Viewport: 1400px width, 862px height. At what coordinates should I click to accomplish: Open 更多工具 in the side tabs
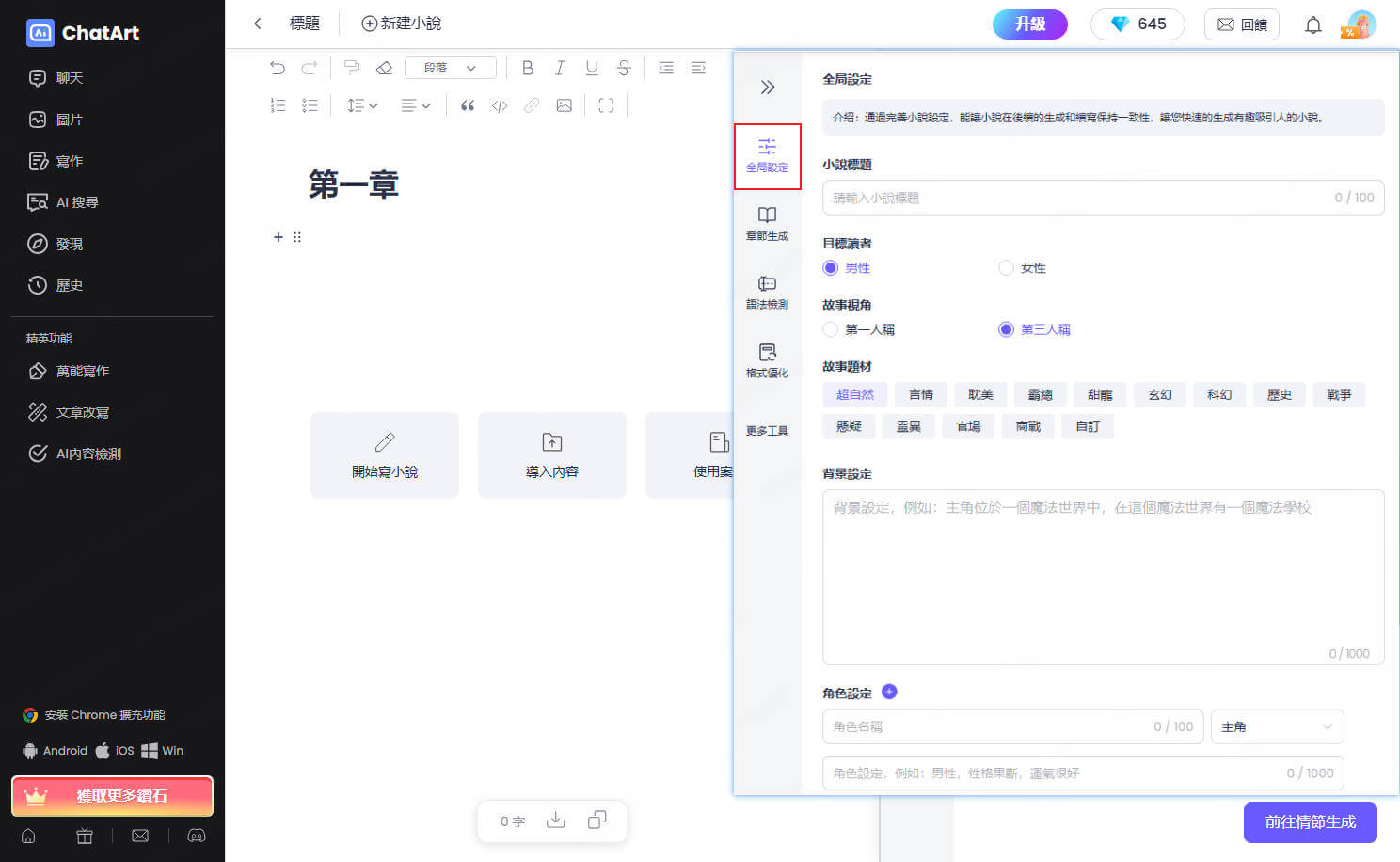point(768,431)
